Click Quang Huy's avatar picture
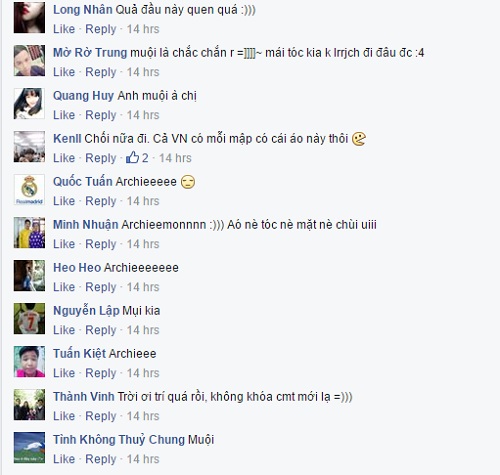The width and height of the screenshot is (500, 475). [x=29, y=103]
